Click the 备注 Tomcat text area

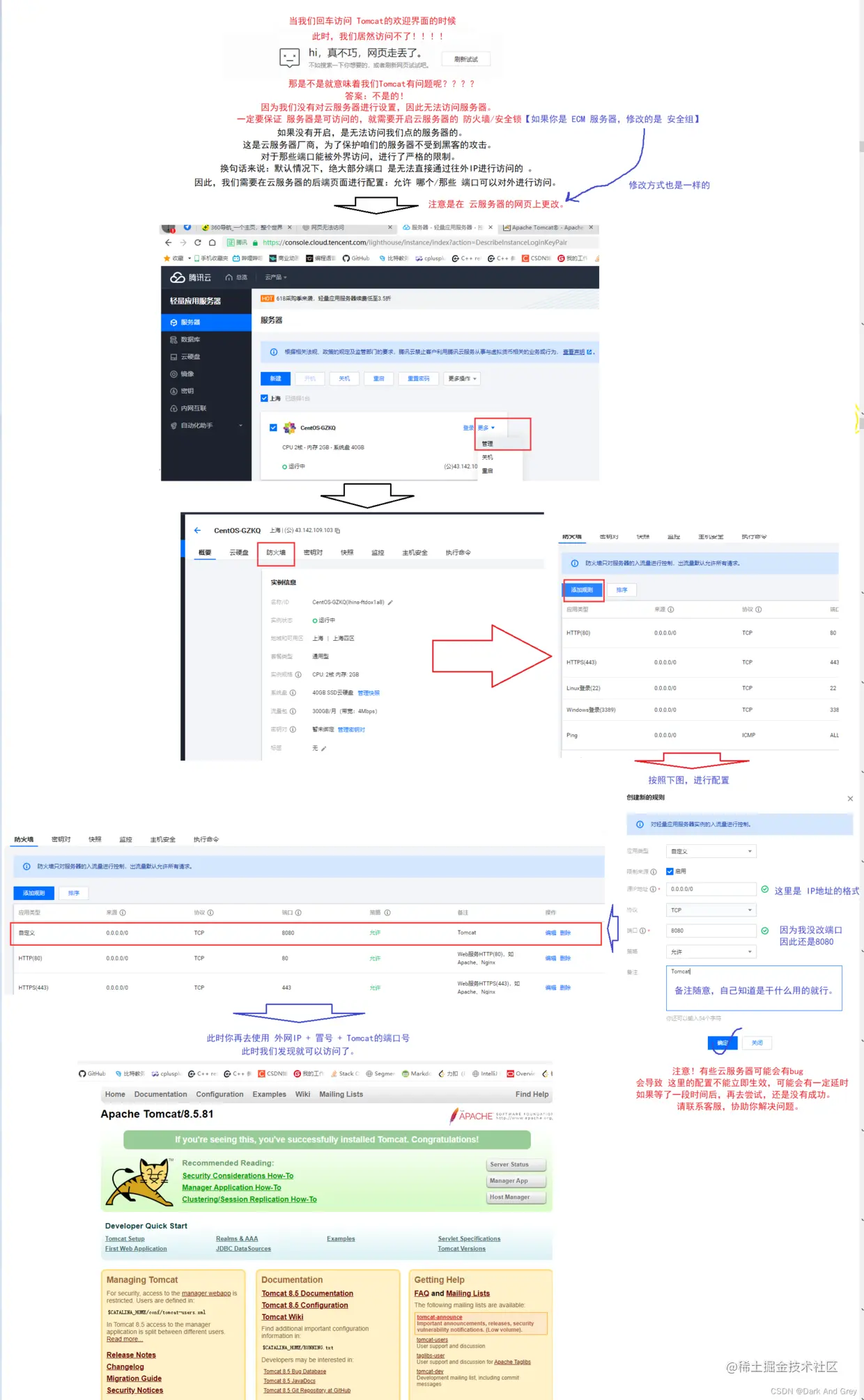[754, 988]
